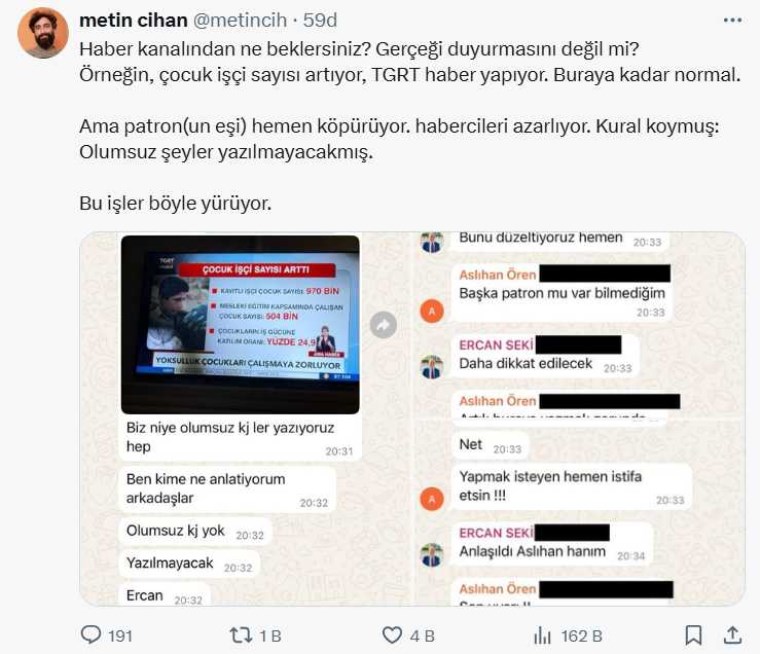
Task: Retweet the post via retweet icon
Action: click(x=240, y=635)
